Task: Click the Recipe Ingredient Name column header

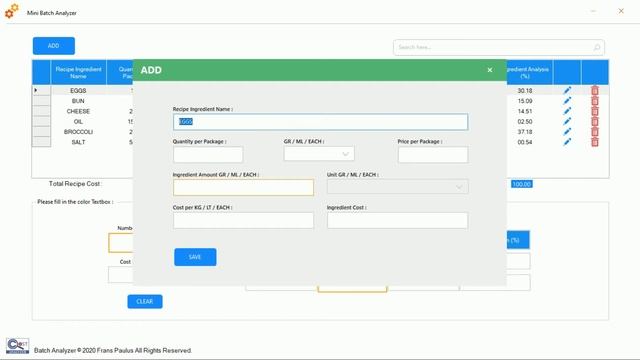Action: (x=78, y=72)
